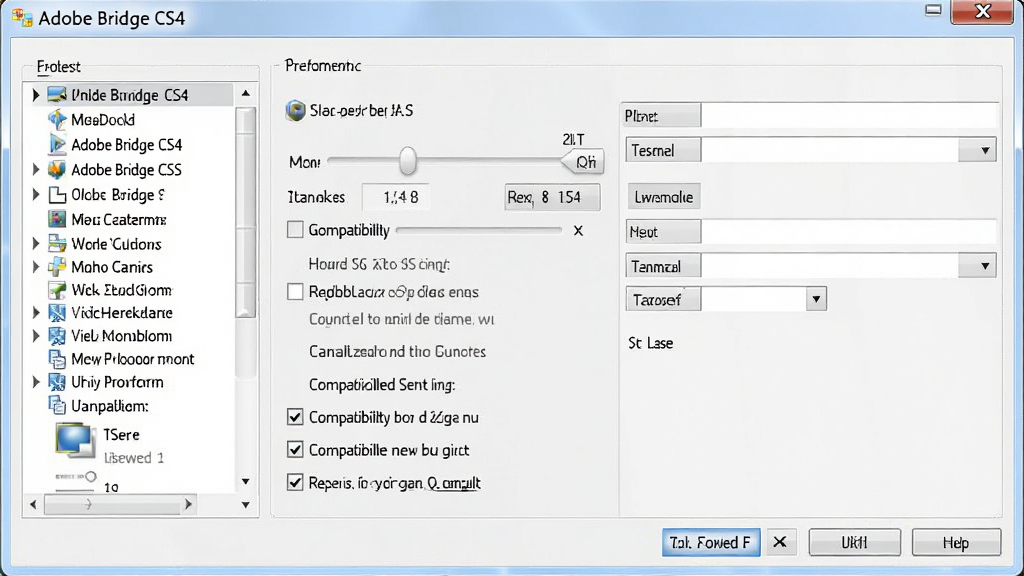1024x576 pixels.
Task: Click the globe icon beside Slac-pedr ber JAS
Action: pyautogui.click(x=295, y=110)
